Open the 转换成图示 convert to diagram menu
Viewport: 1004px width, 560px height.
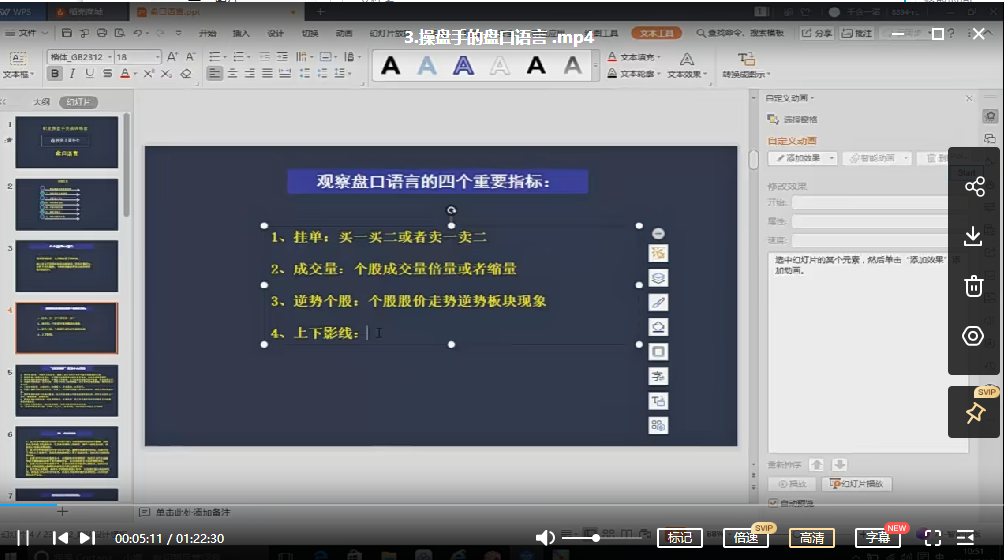pyautogui.click(x=746, y=66)
